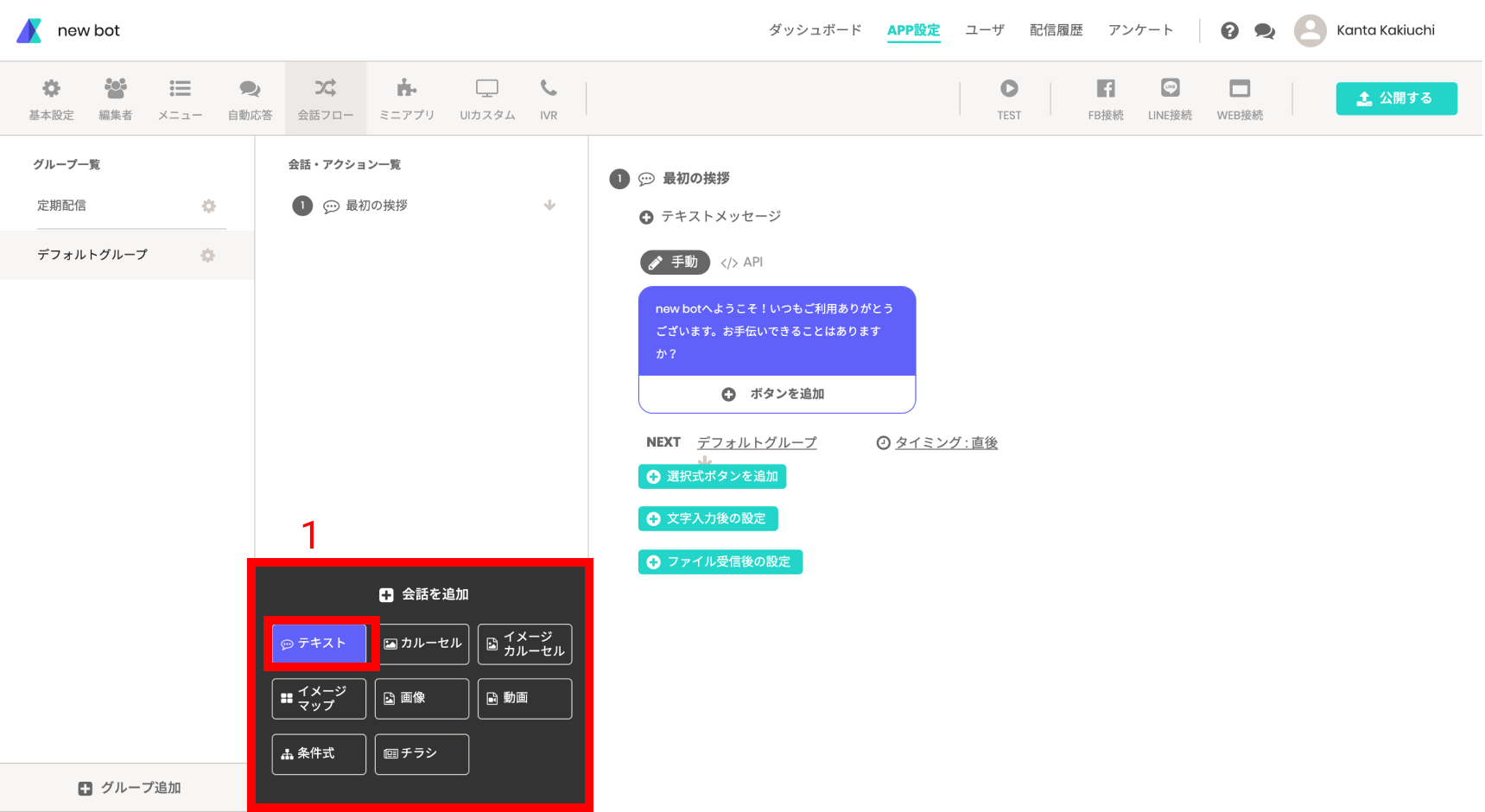Select 手動 manual mode toggle
This screenshot has height=812, width=1485.
coord(675,262)
